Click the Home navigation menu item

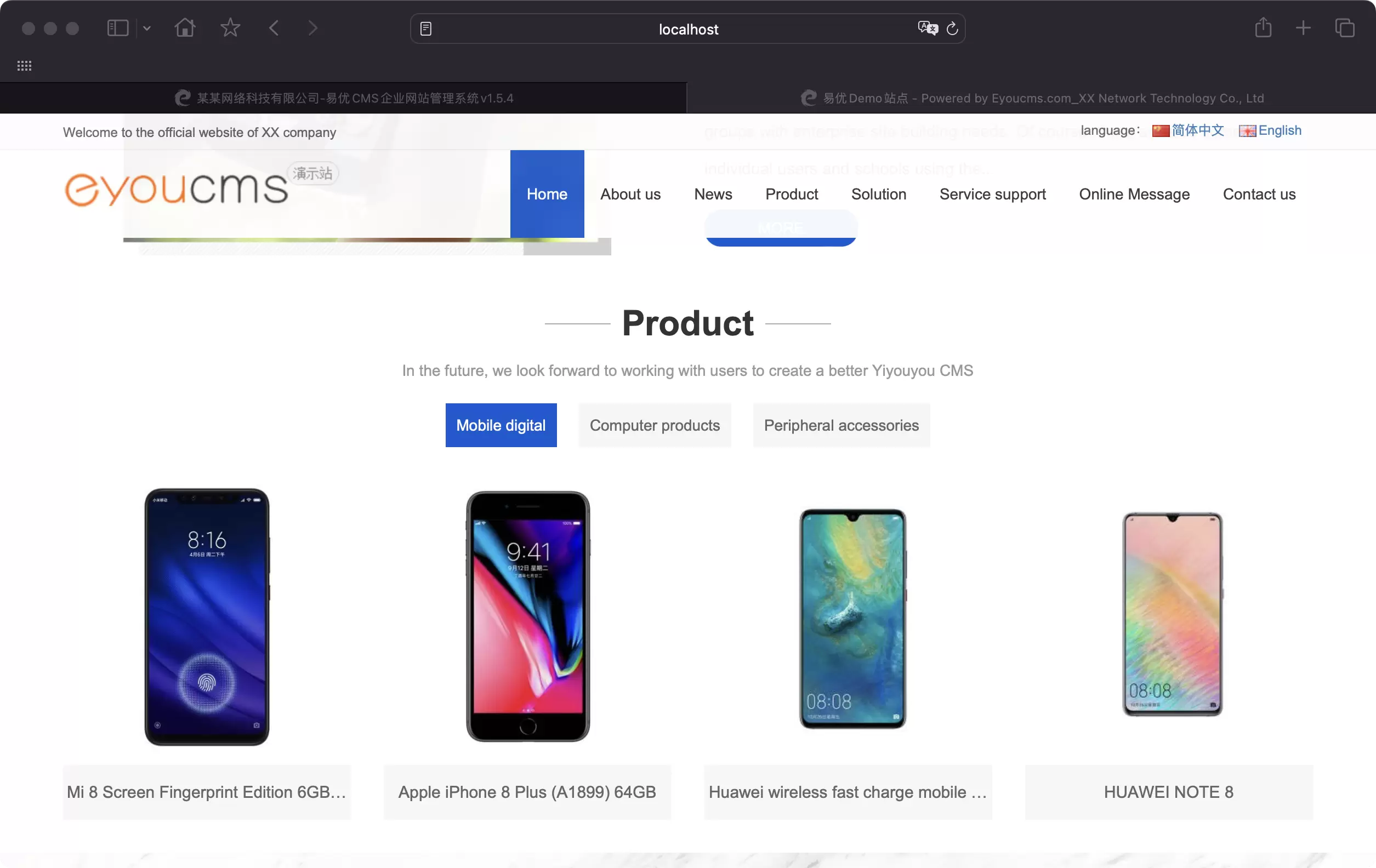548,194
